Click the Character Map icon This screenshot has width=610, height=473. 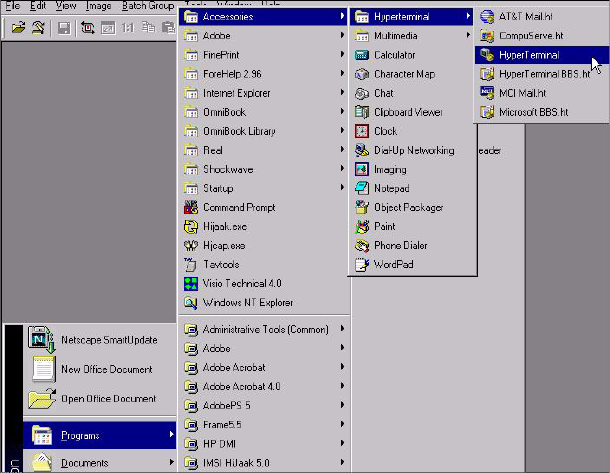pyautogui.click(x=362, y=74)
